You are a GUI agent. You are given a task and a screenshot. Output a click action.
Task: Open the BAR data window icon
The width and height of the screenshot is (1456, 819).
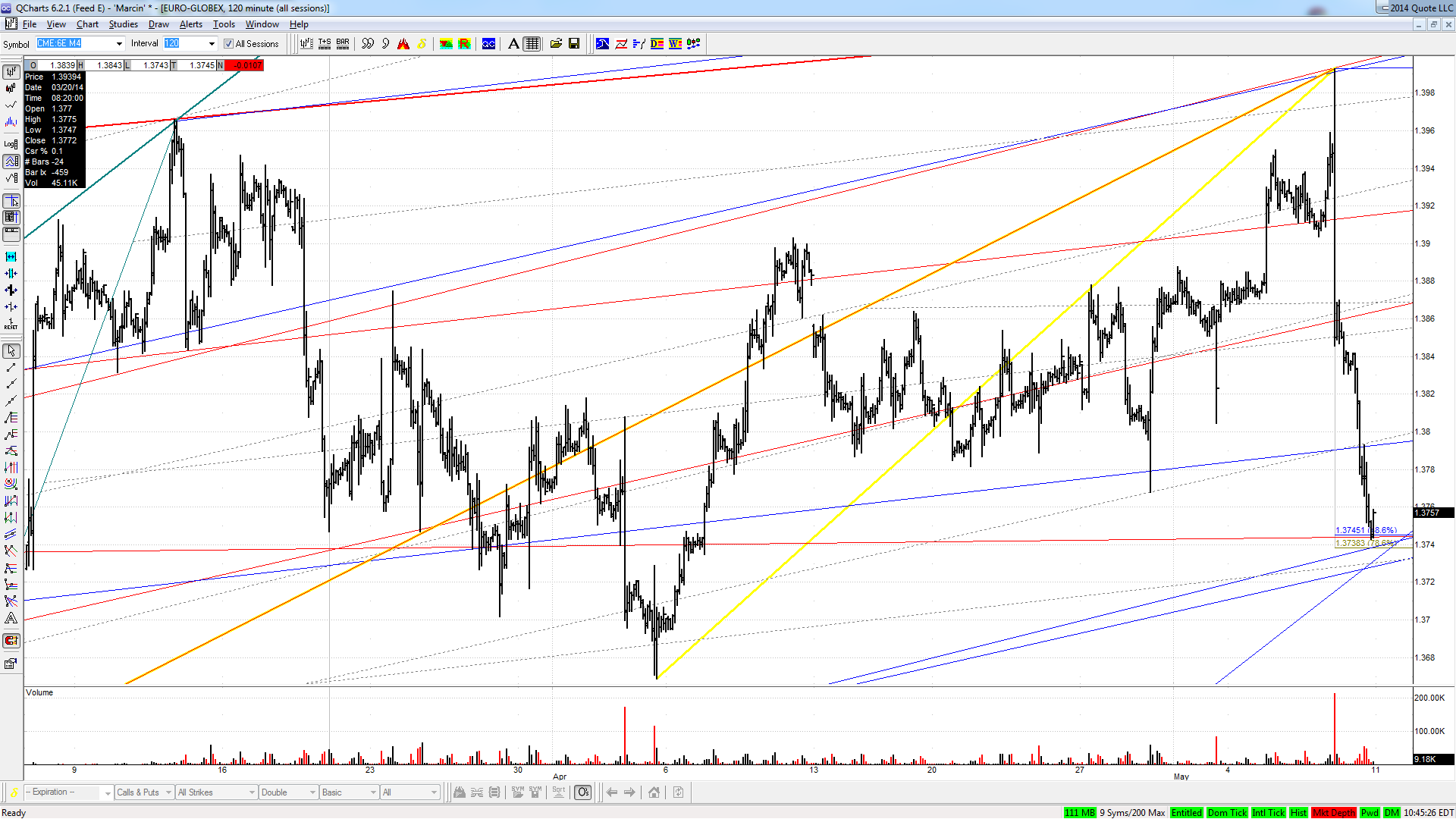pyautogui.click(x=343, y=44)
